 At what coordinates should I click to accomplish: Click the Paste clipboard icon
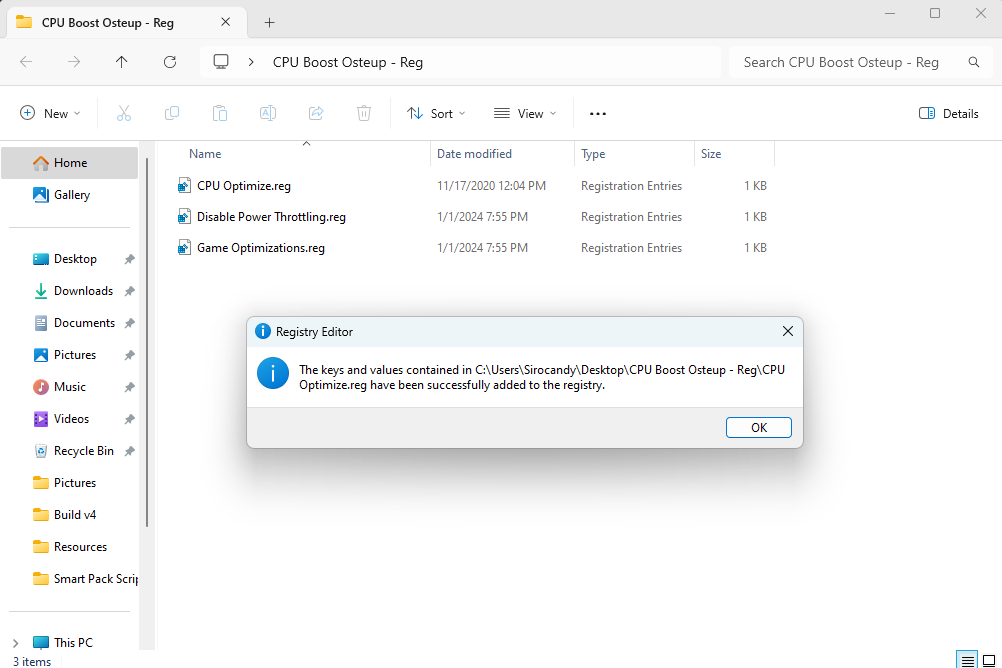click(220, 114)
